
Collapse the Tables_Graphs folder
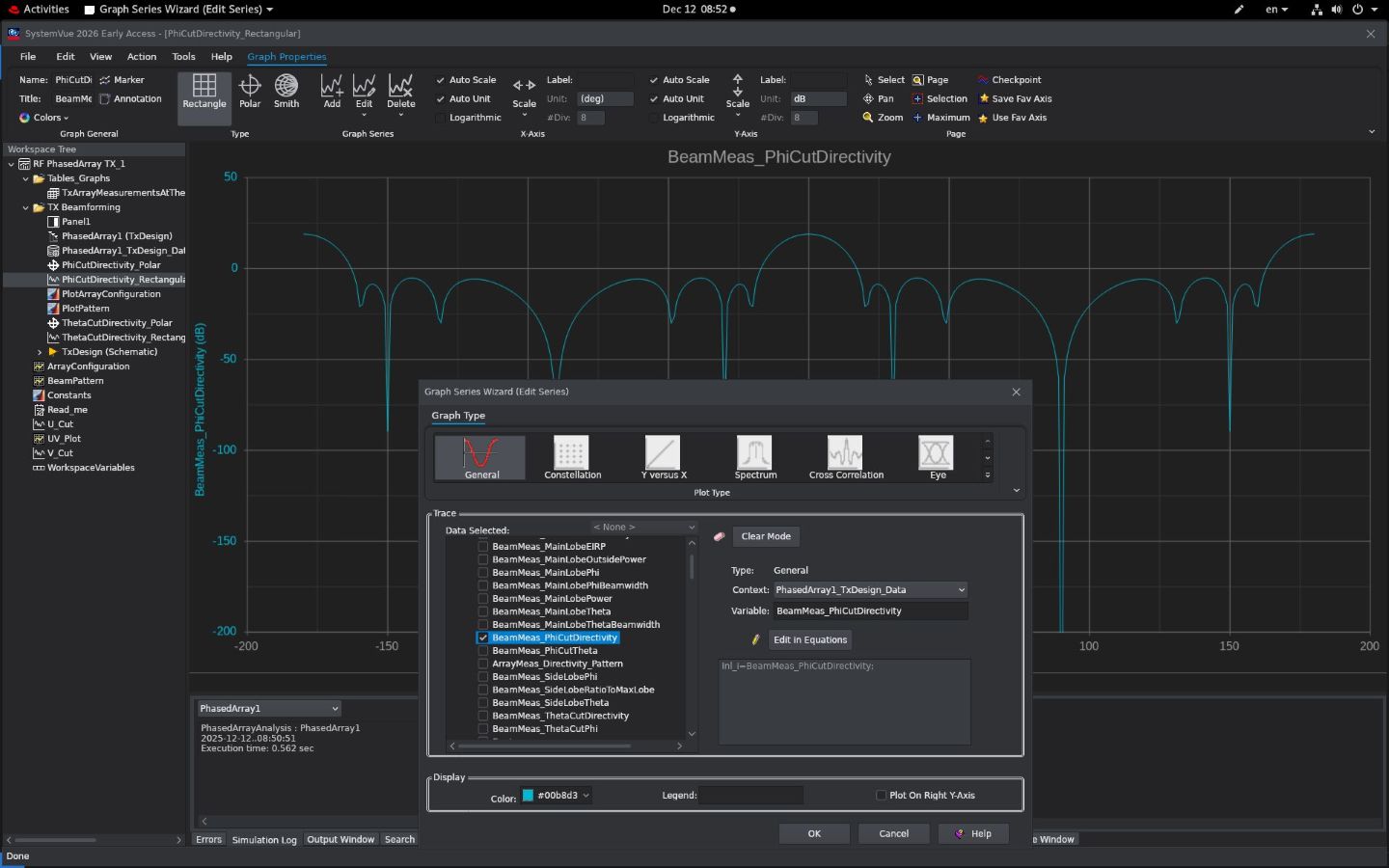[26, 178]
